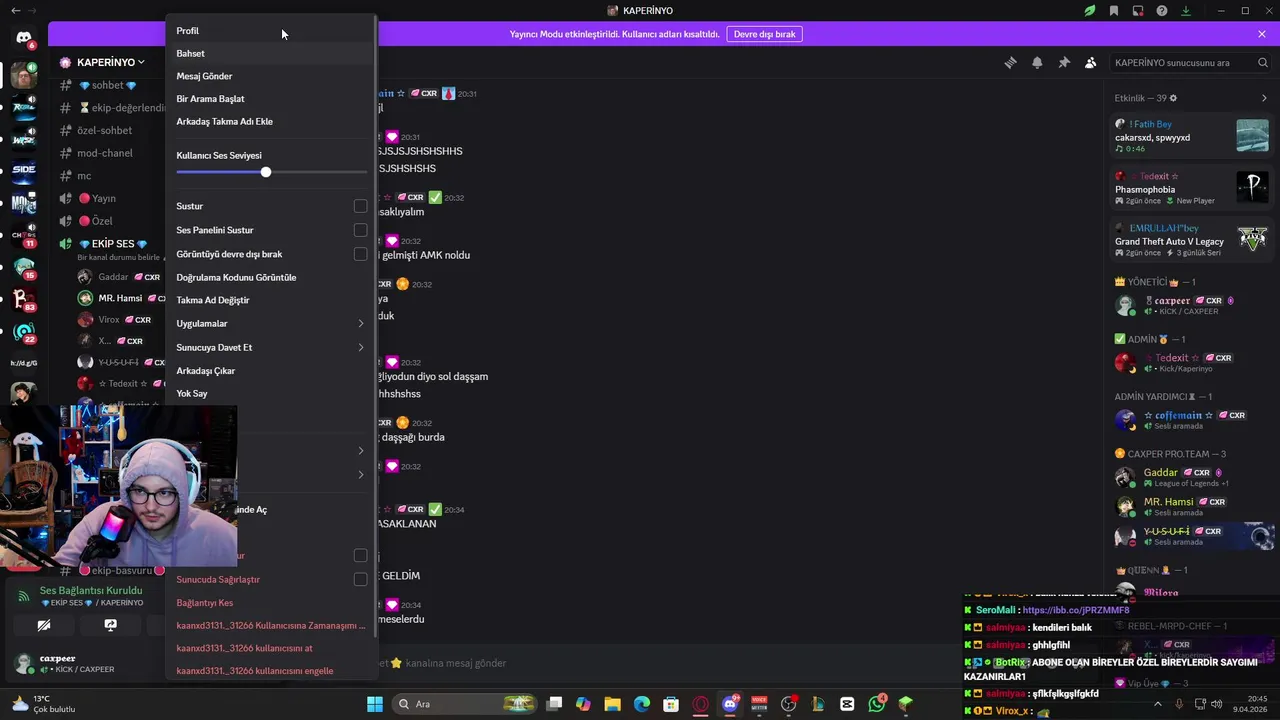Image resolution: width=1280 pixels, height=720 pixels.
Task: Expand the Uygulamalar submenu arrow
Action: [361, 324]
